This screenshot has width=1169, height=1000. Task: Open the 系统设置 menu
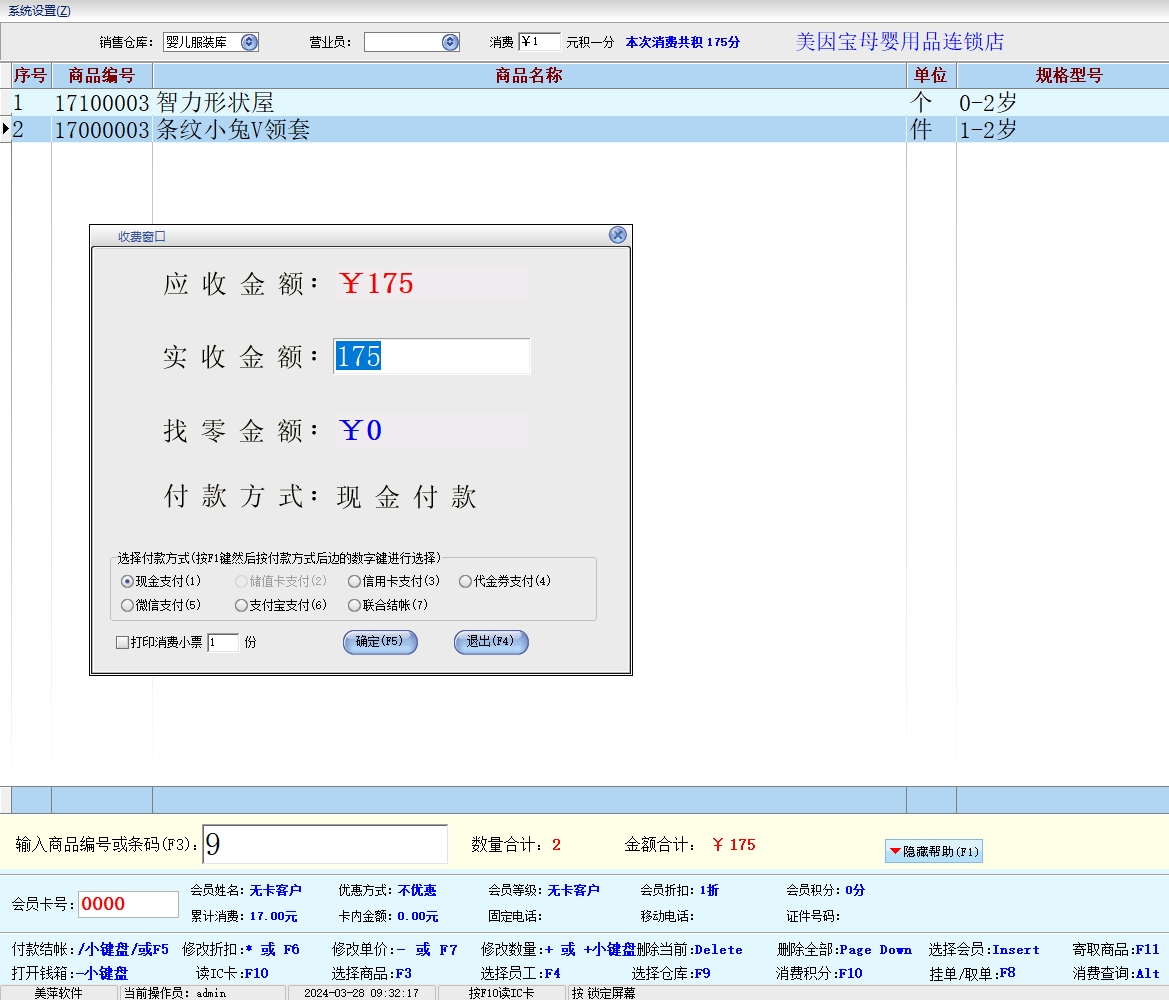39,10
